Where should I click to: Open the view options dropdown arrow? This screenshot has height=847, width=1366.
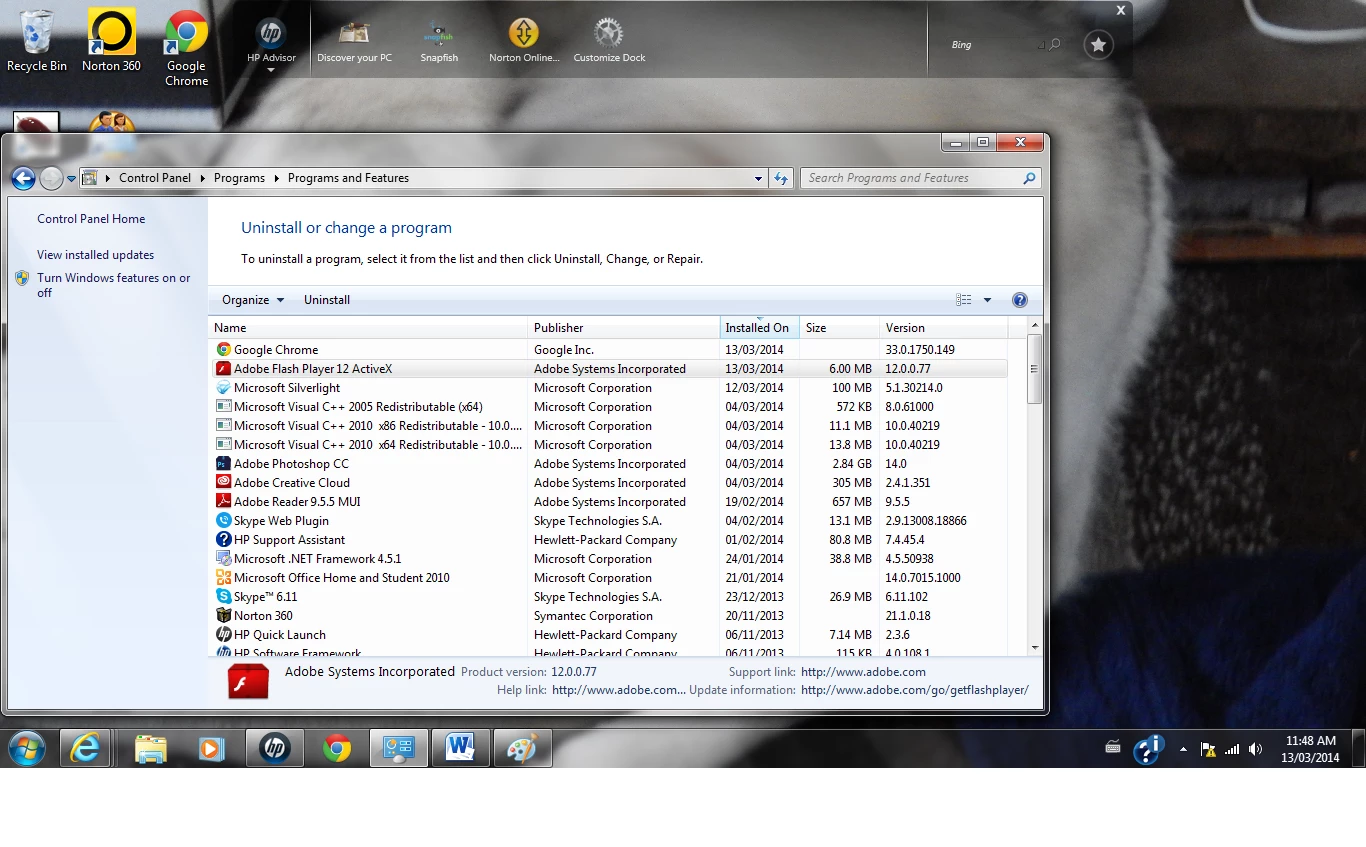tap(987, 300)
